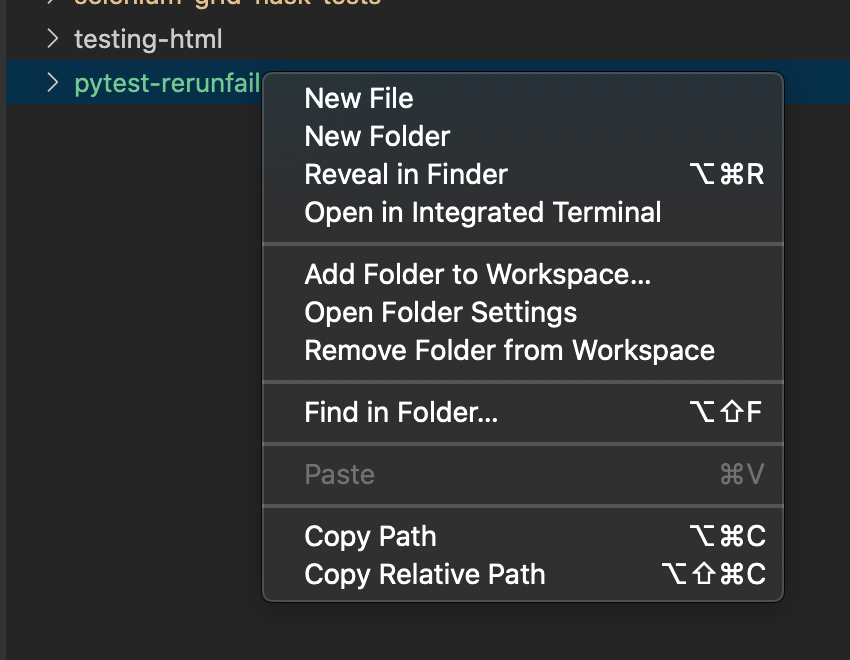Open Folder Settings for pytest-rerunfail

pyautogui.click(x=441, y=312)
